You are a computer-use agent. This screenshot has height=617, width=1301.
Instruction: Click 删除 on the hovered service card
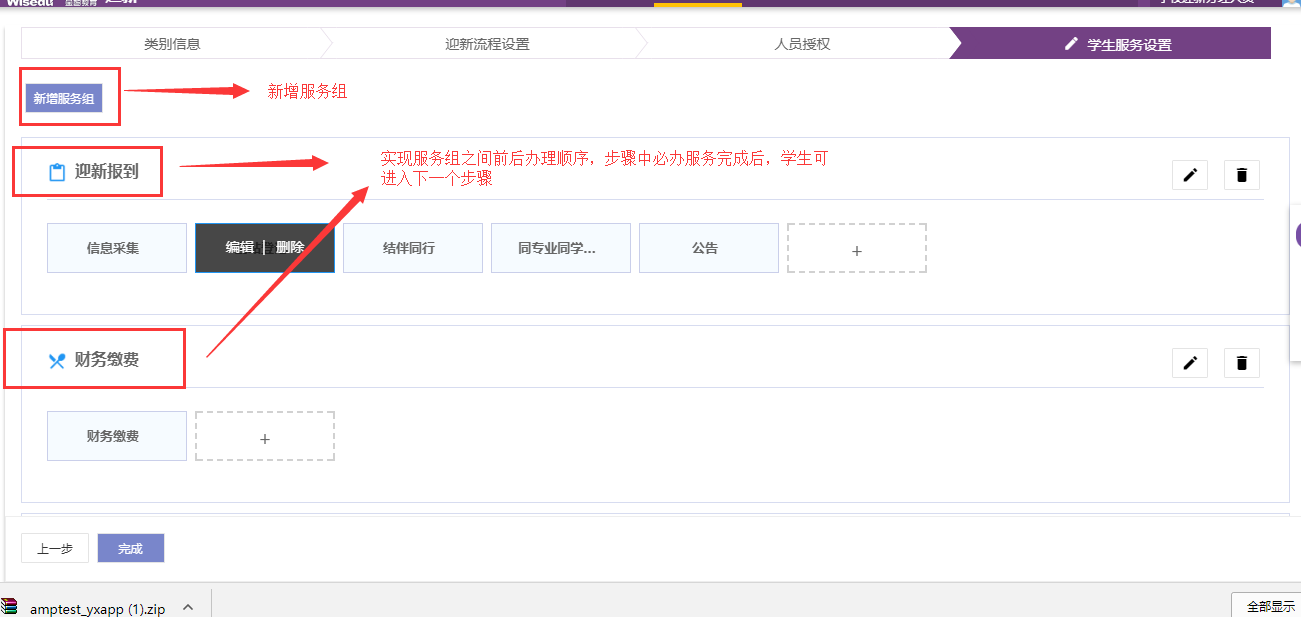pyautogui.click(x=290, y=248)
